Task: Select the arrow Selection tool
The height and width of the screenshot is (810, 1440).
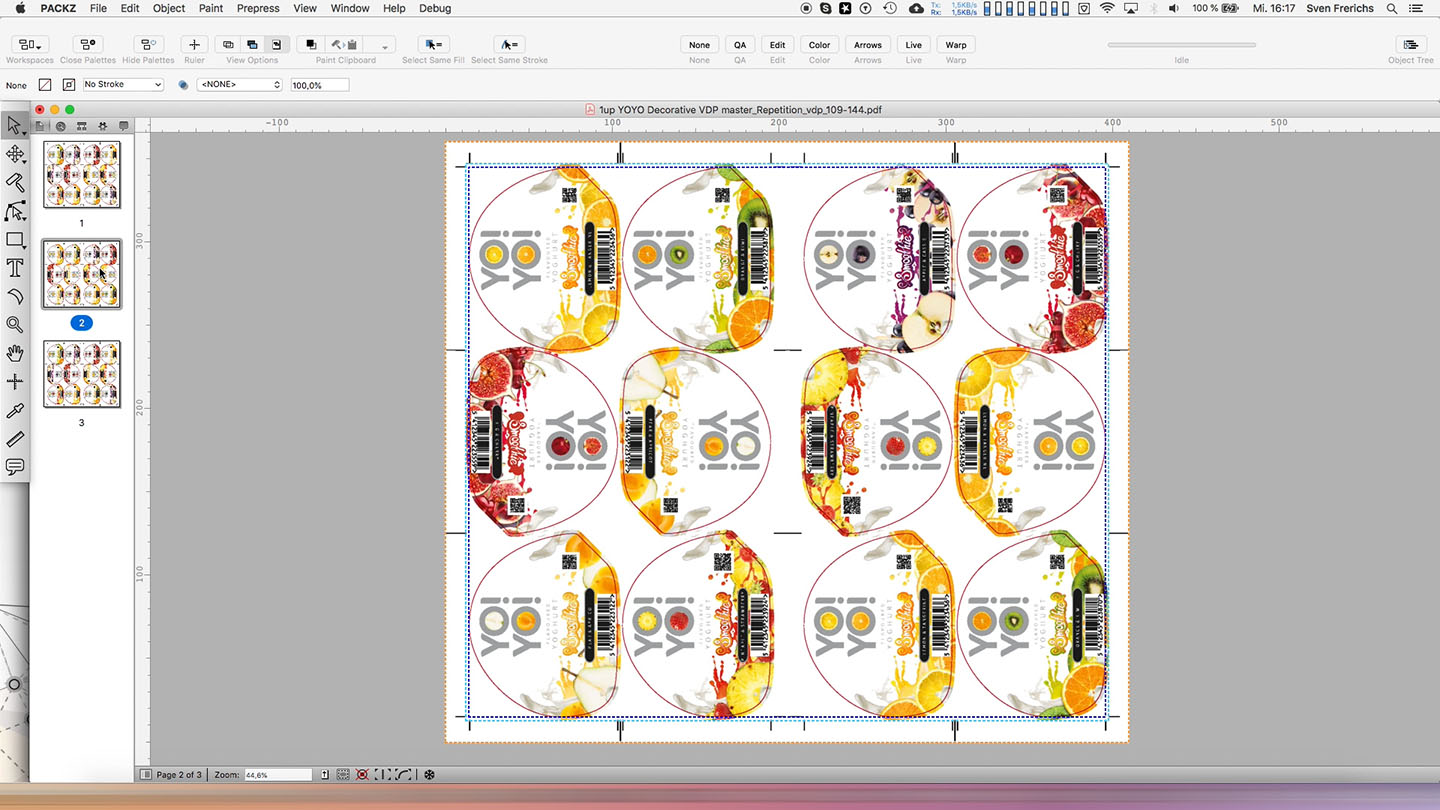Action: pyautogui.click(x=15, y=125)
